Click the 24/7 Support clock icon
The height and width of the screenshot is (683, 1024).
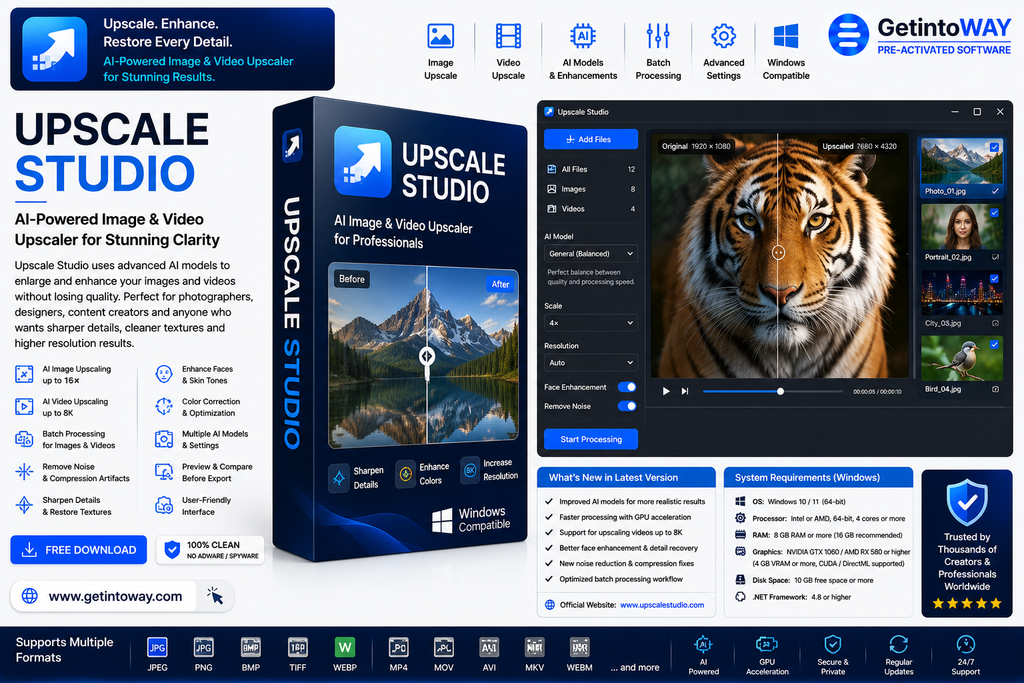point(965,644)
